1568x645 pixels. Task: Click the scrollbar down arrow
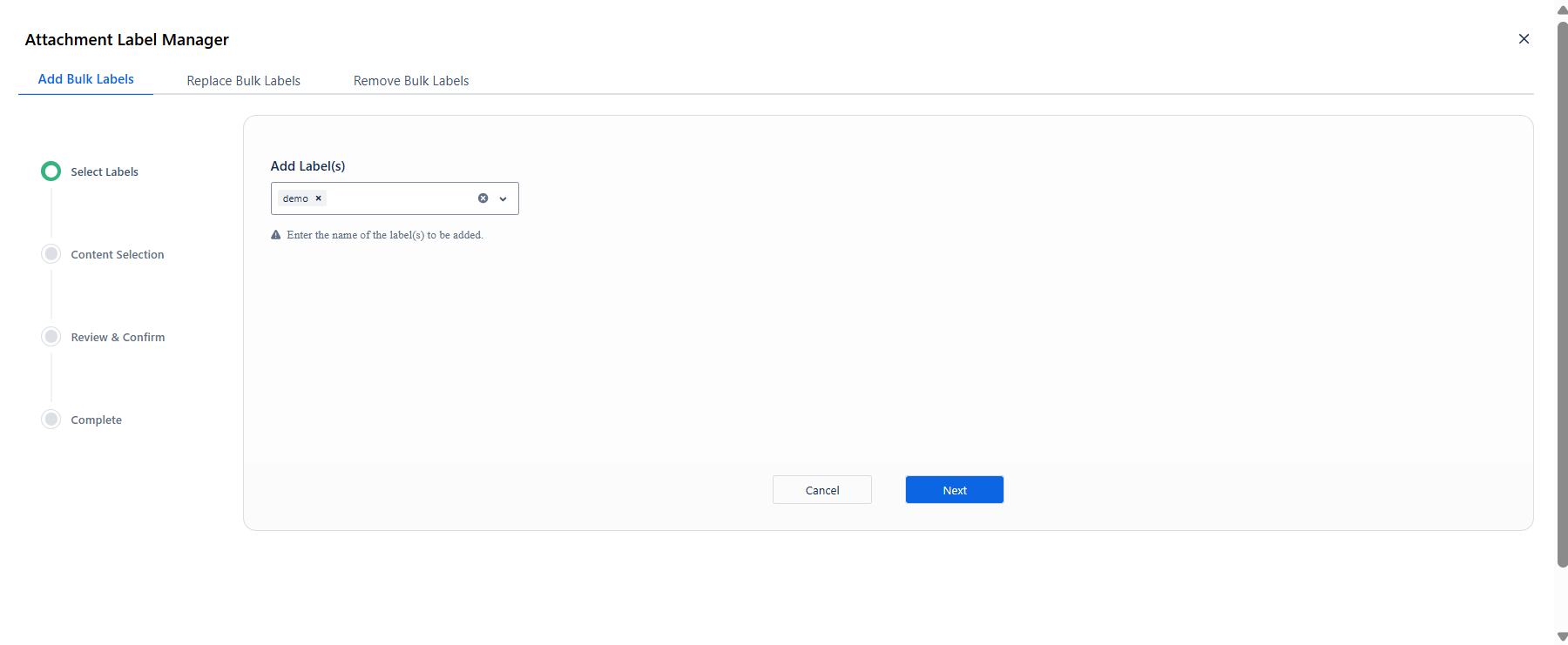1562,636
